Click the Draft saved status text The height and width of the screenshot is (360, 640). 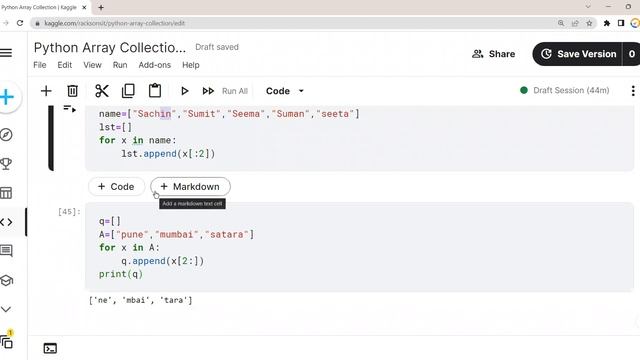(x=217, y=47)
